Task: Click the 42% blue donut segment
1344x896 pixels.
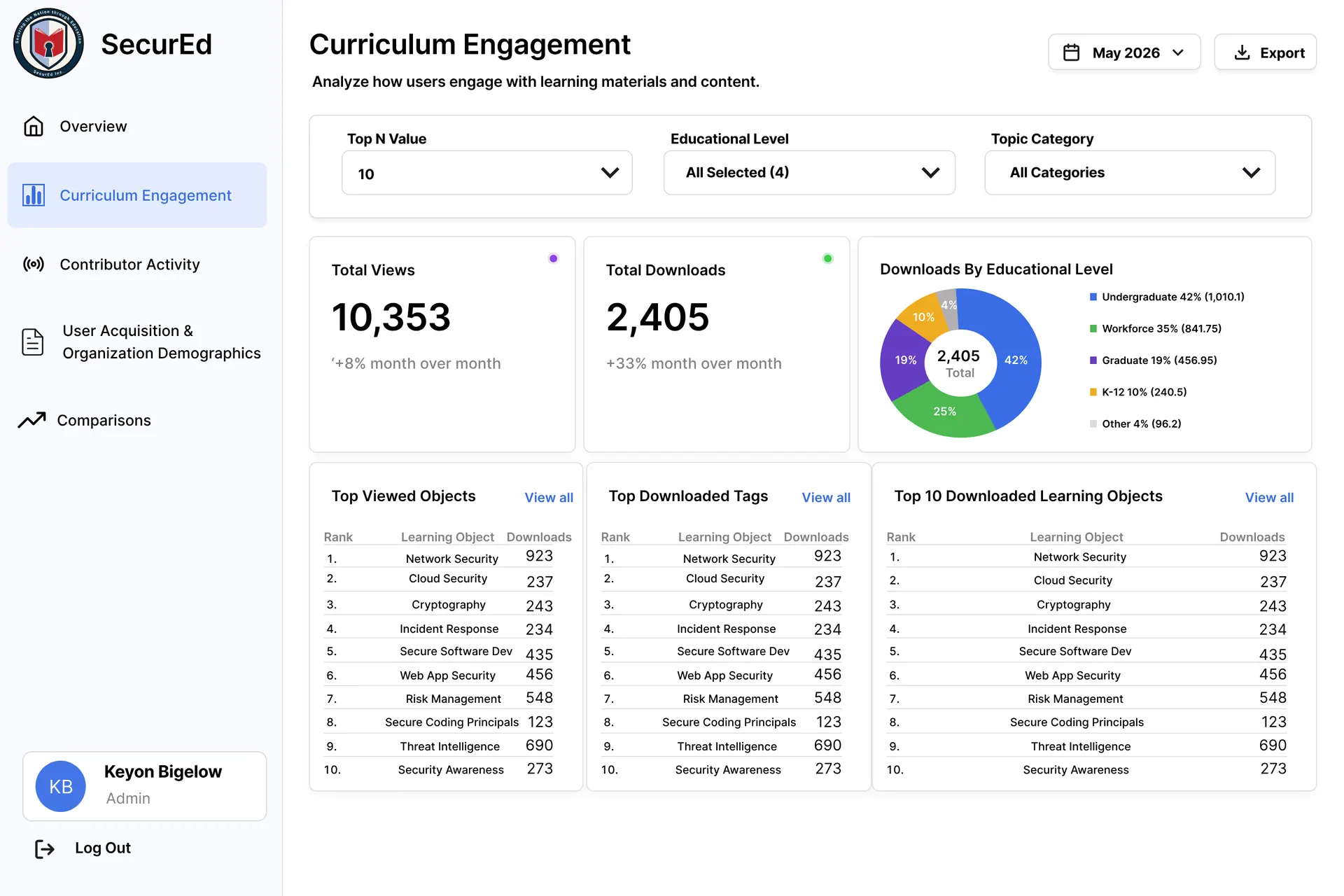Action: pos(1015,359)
